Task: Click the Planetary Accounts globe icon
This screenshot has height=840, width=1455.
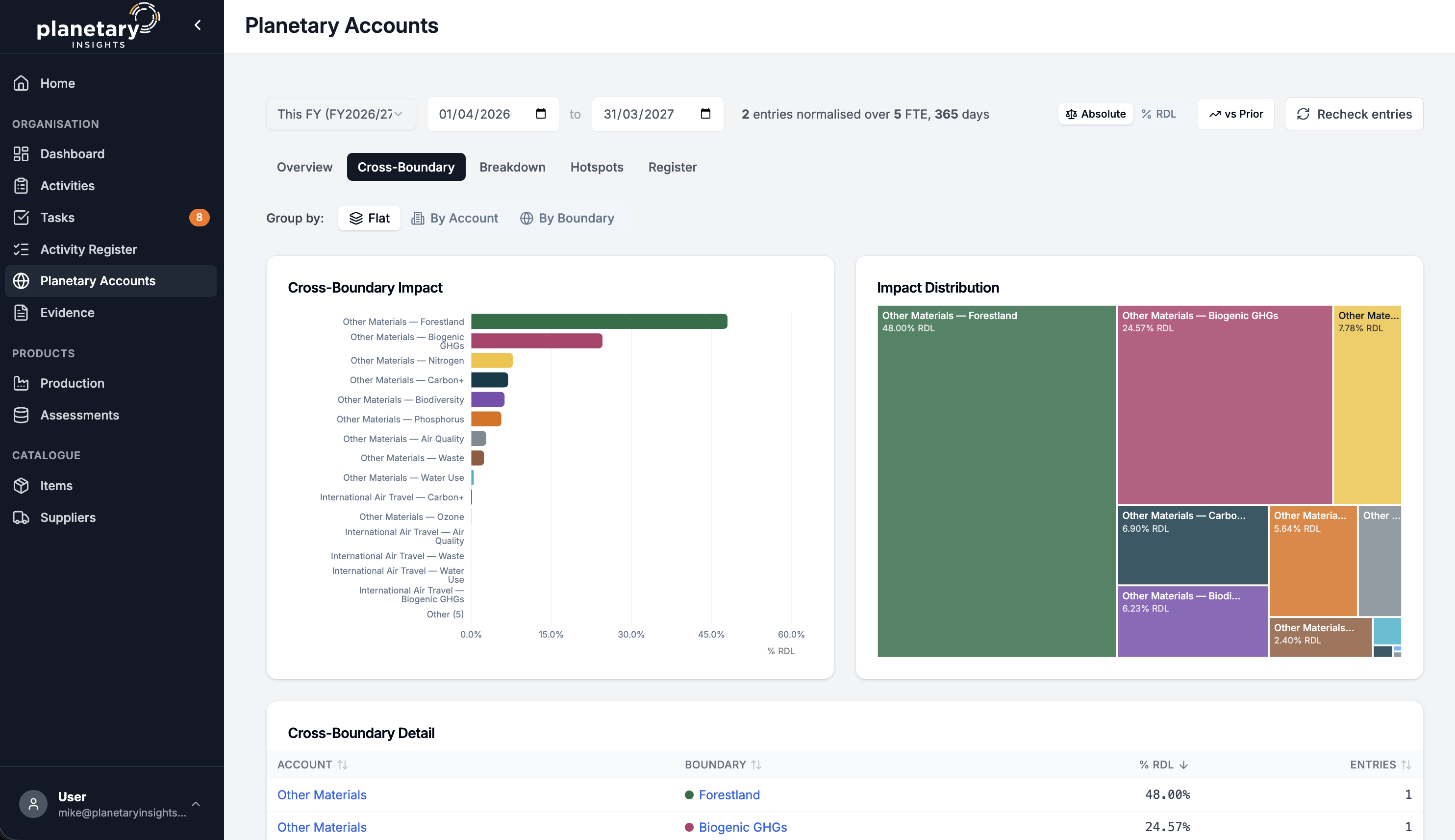Action: [x=22, y=280]
